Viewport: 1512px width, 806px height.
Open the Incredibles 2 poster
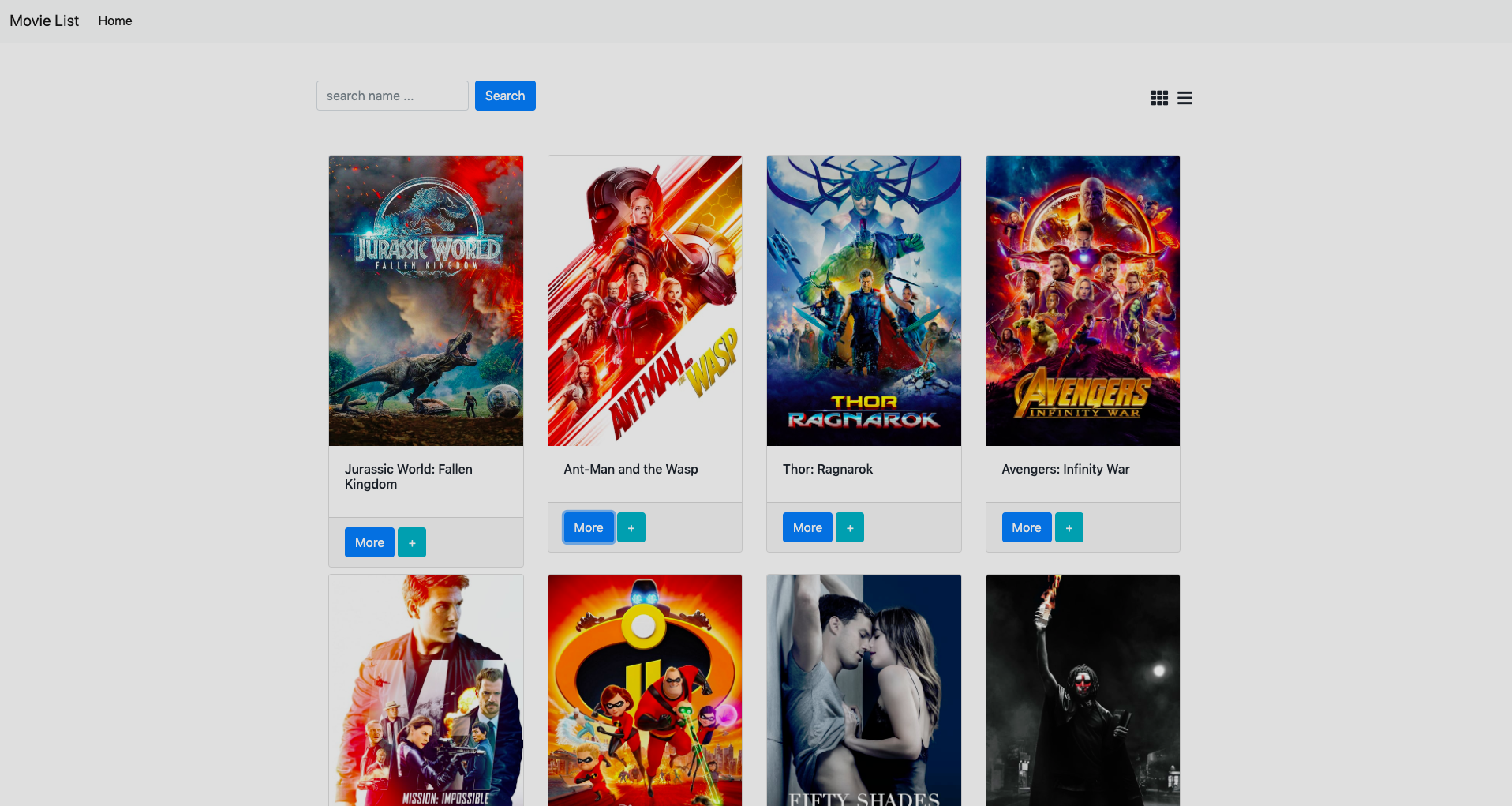point(645,691)
